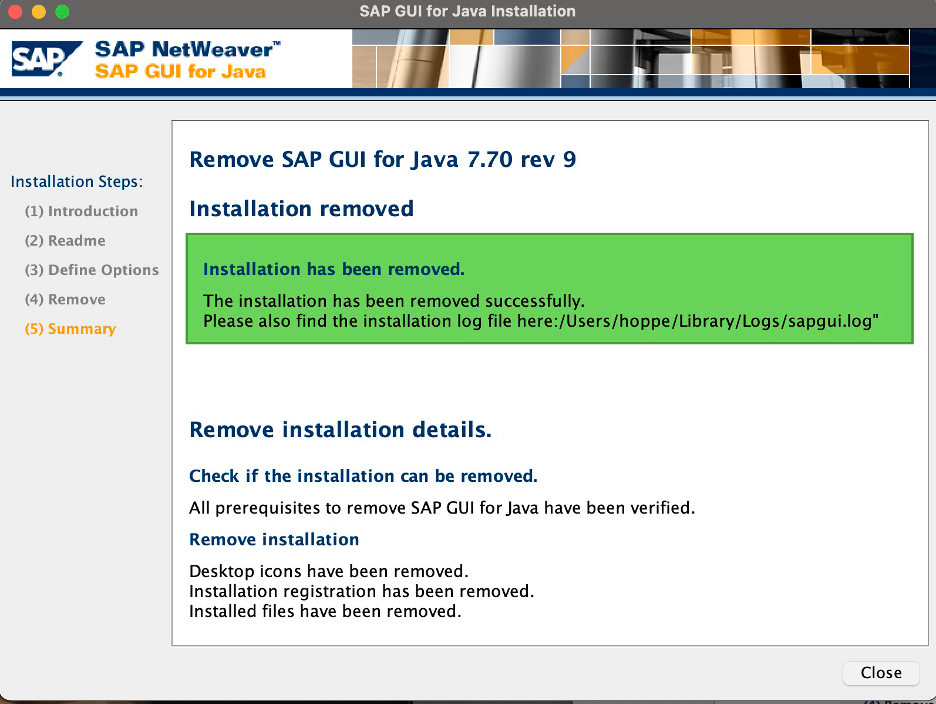The height and width of the screenshot is (704, 936).
Task: Click the green zoom window button
Action: click(x=62, y=11)
